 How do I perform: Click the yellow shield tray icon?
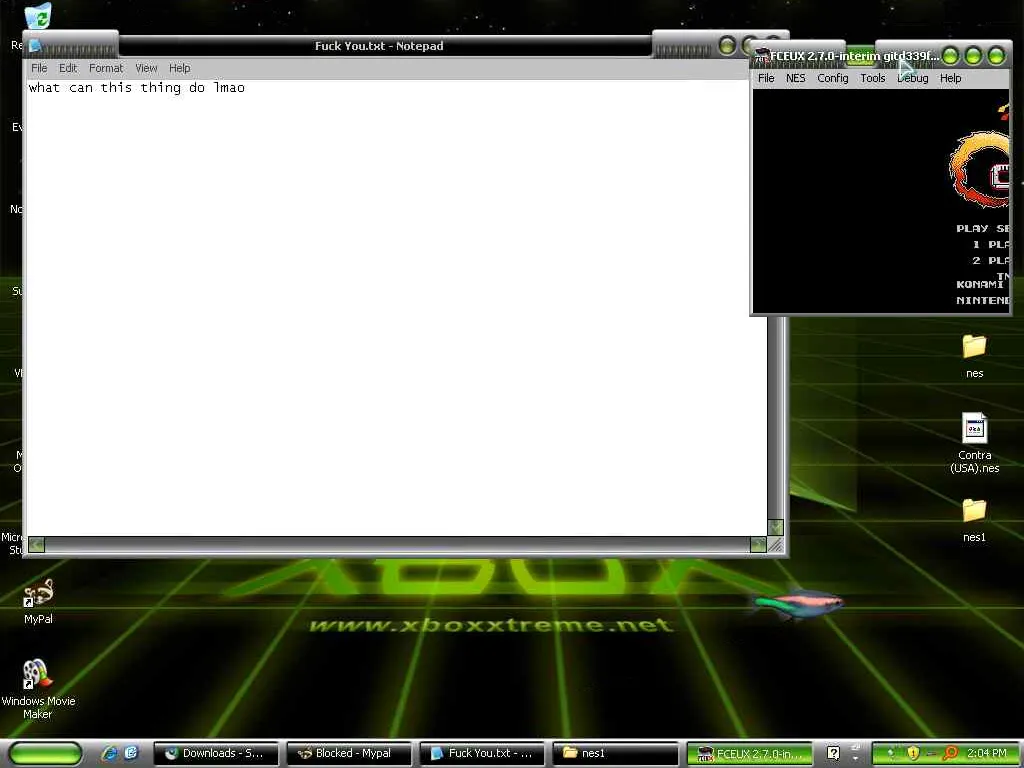pos(913,753)
